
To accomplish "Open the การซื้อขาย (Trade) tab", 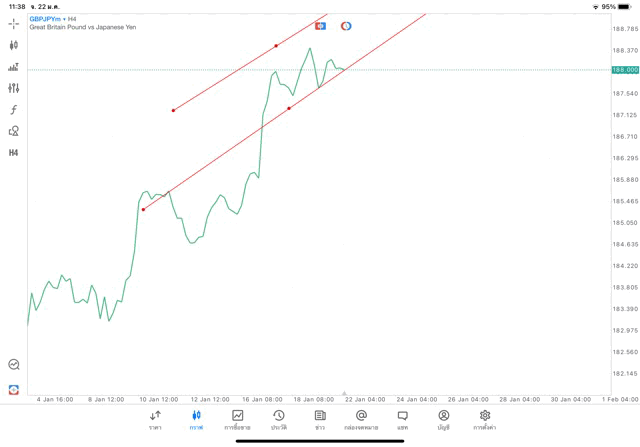I will [237, 420].
